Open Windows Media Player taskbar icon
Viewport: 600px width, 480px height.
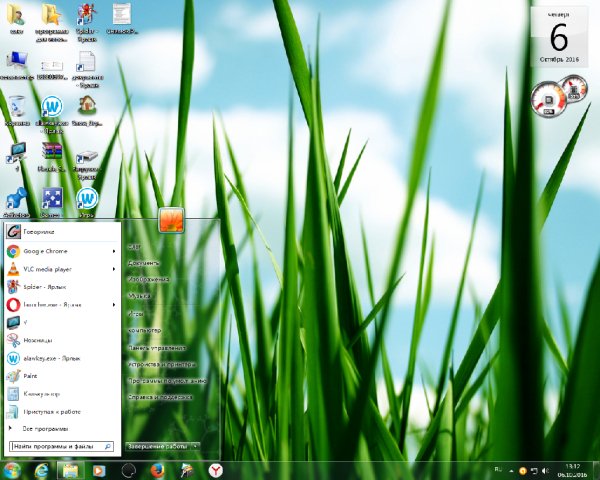tap(99, 470)
